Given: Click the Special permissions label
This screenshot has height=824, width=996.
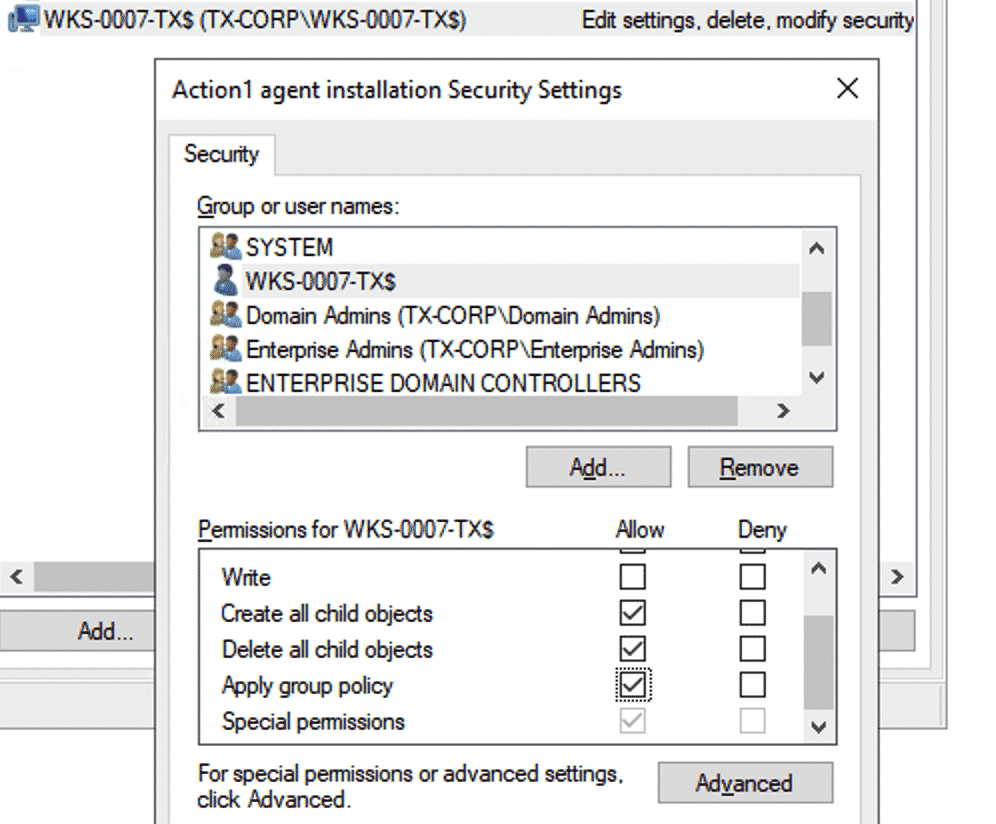Looking at the screenshot, I should (313, 721).
